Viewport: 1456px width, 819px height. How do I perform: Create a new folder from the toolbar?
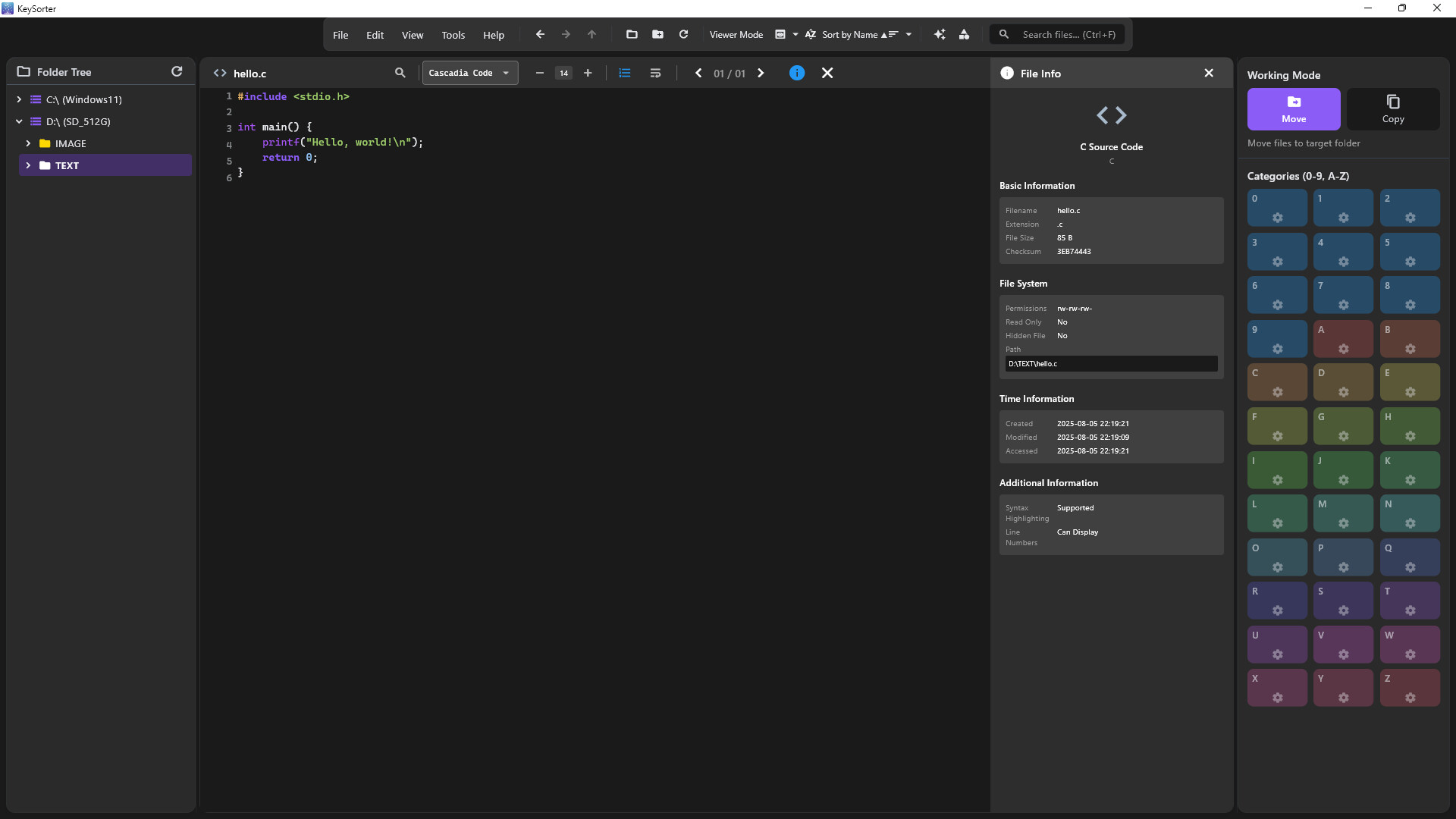click(657, 34)
